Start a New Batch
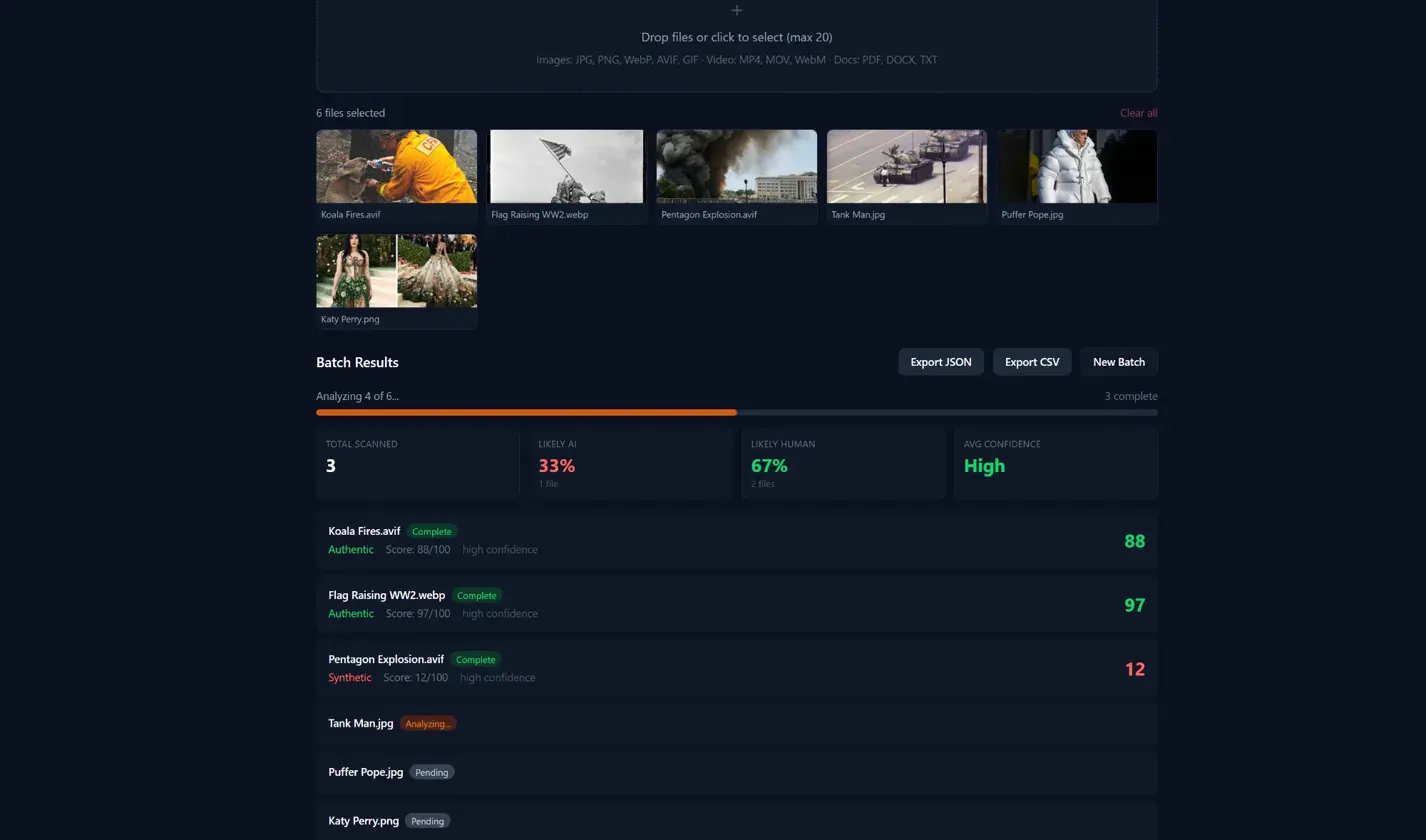 (1119, 362)
